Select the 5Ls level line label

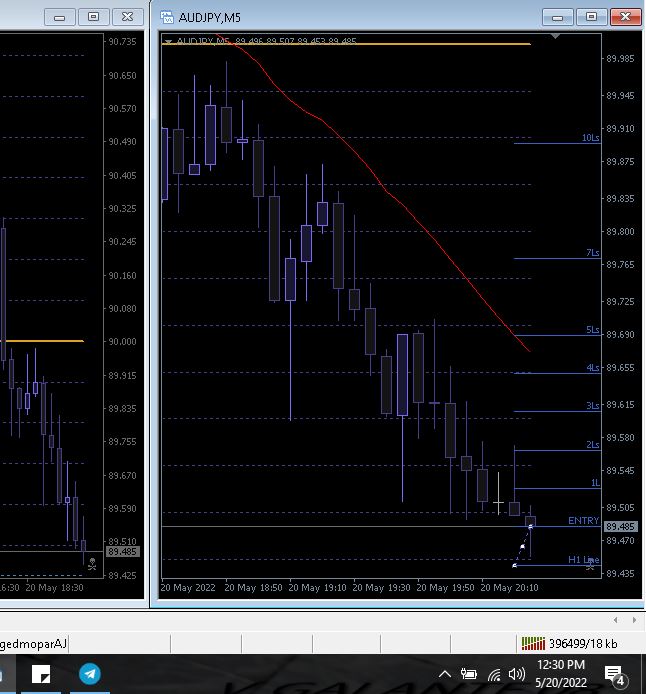tap(592, 330)
